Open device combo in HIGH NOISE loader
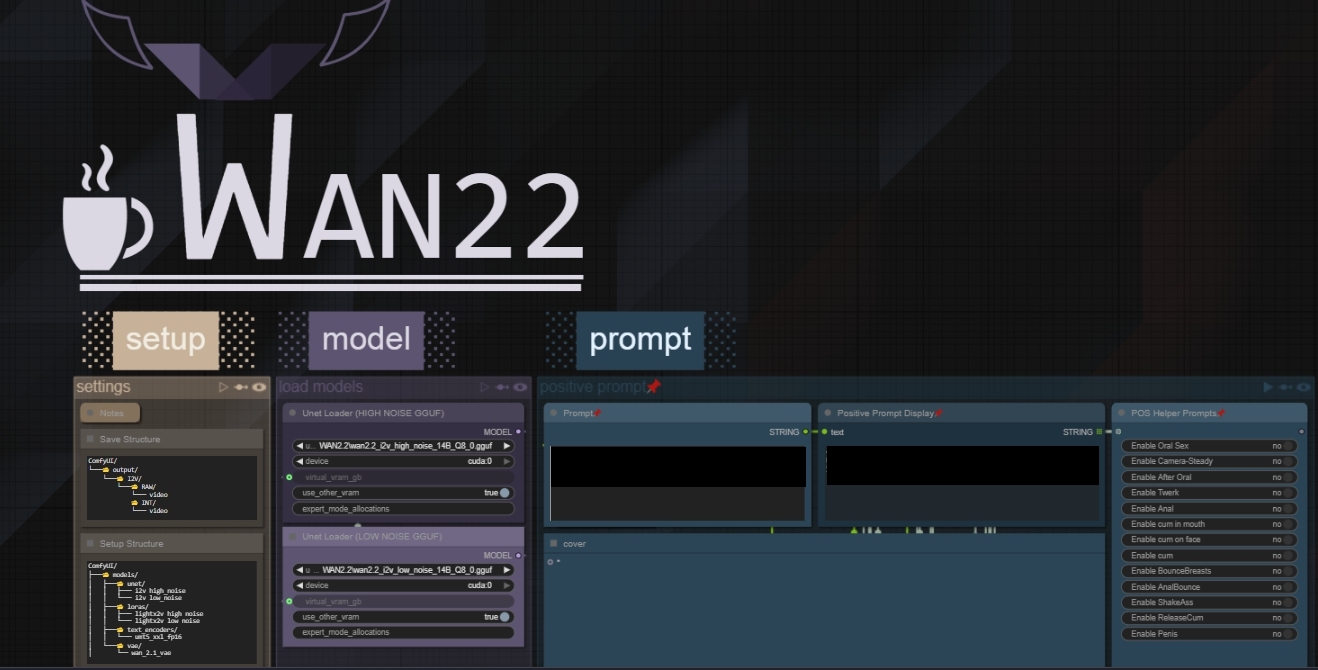The height and width of the screenshot is (670, 1318). pos(403,461)
